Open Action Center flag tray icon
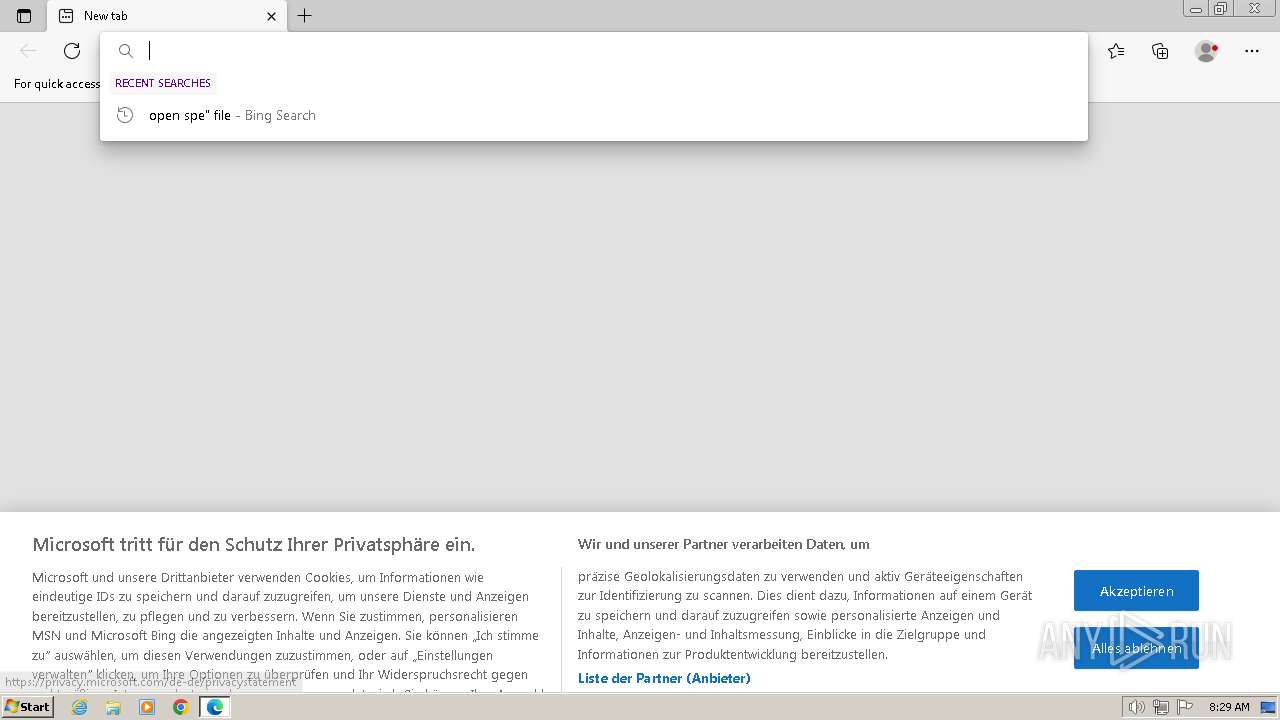This screenshot has height=720, width=1280. point(1185,707)
